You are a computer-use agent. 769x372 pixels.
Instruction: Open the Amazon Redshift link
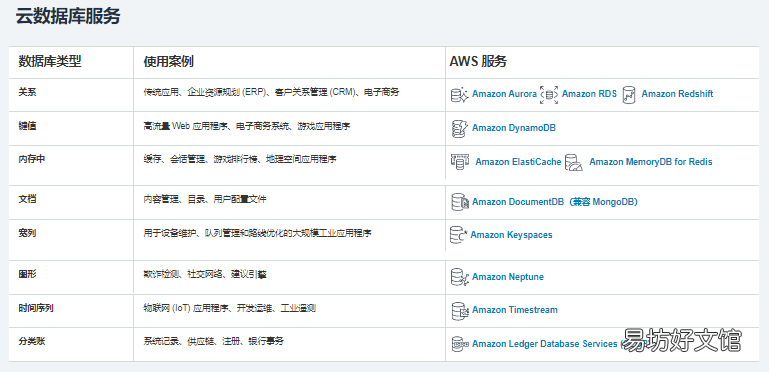677,94
